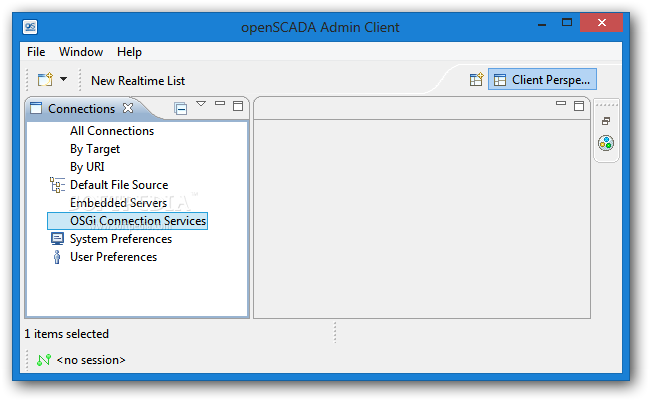Select By URI tree item
The height and width of the screenshot is (401, 650).
tap(87, 167)
